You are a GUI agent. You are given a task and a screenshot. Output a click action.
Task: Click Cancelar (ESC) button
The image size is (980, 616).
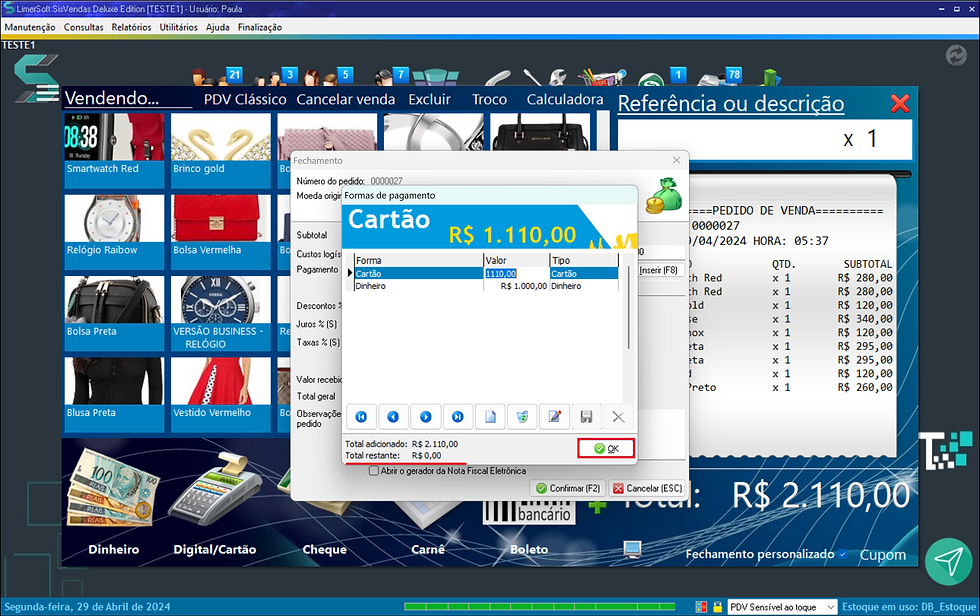(647, 488)
